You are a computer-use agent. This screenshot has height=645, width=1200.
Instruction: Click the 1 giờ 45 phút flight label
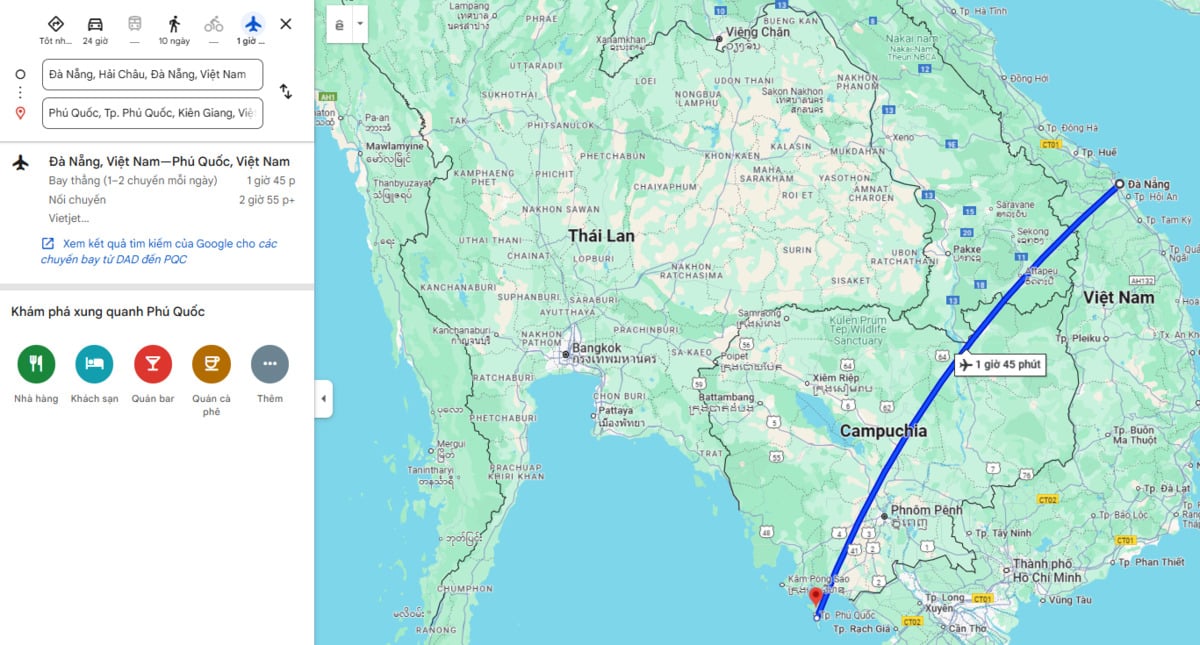(1000, 365)
